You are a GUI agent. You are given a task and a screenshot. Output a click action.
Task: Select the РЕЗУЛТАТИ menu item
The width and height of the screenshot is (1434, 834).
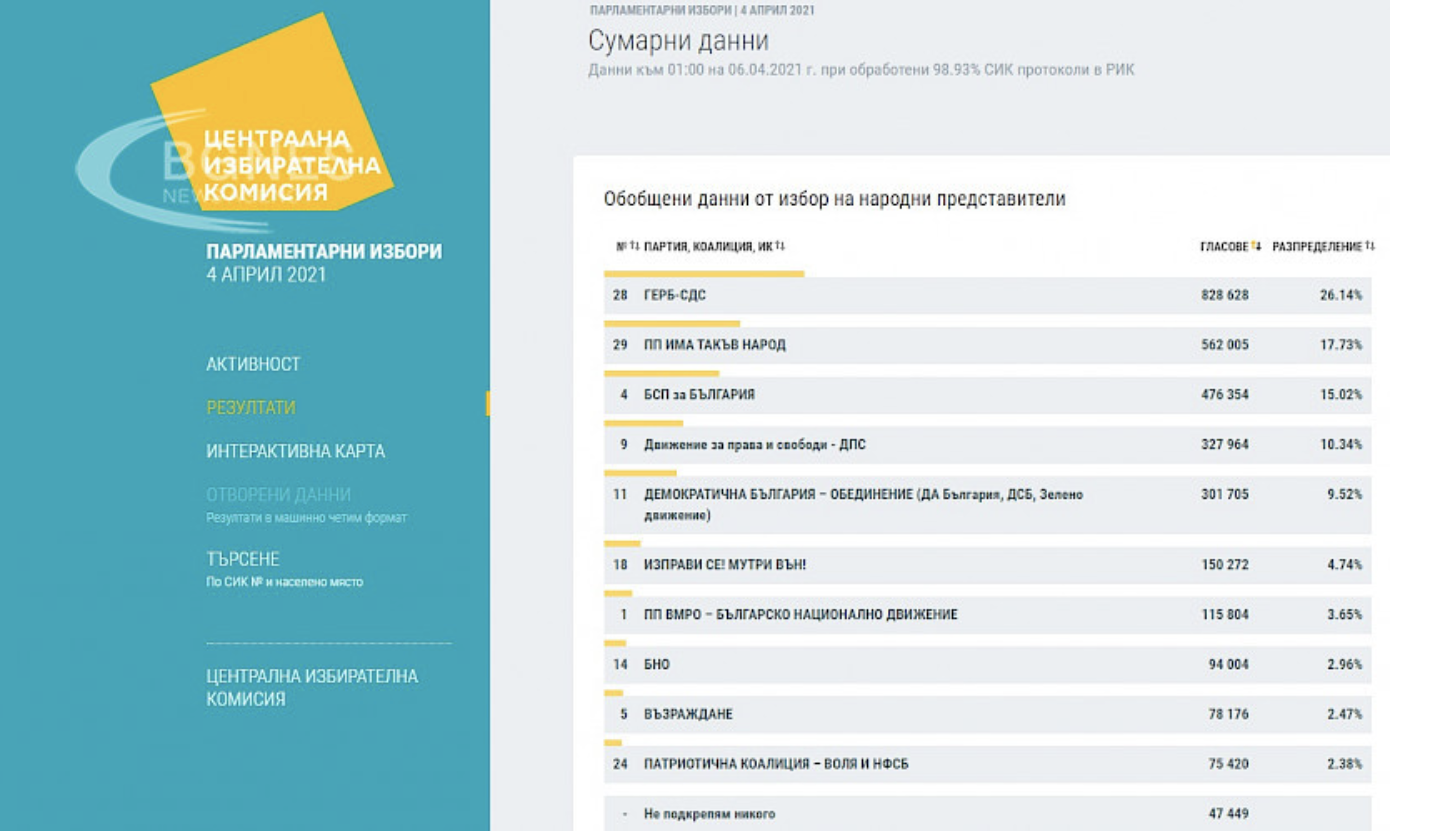coord(251,408)
